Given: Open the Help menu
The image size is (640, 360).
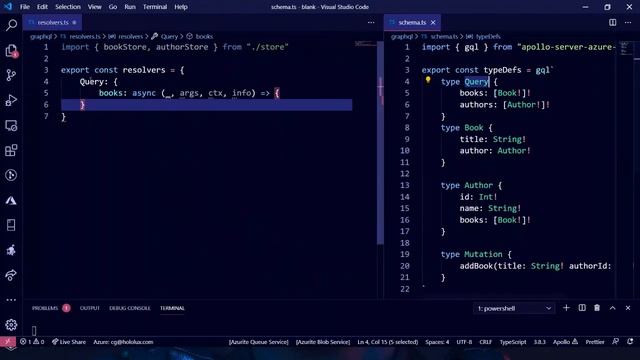Looking at the screenshot, I should point(181,7).
